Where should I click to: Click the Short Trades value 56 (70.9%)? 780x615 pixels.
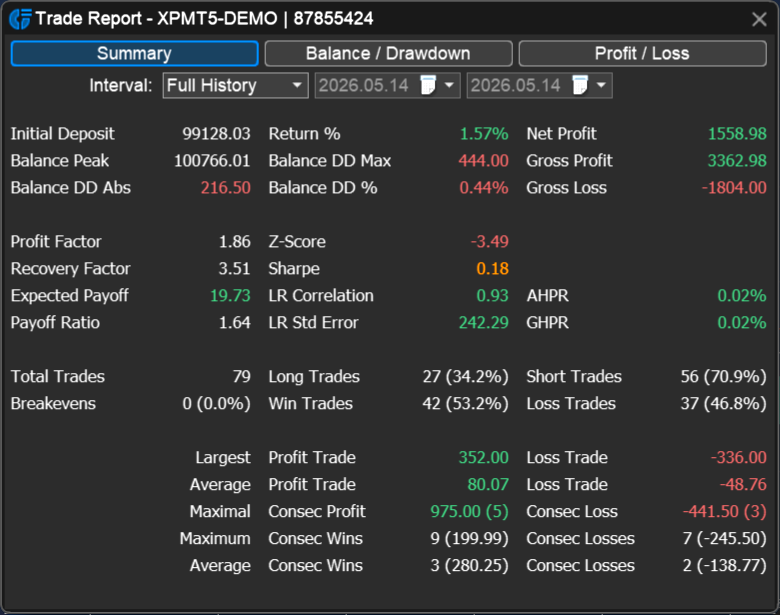pos(724,377)
